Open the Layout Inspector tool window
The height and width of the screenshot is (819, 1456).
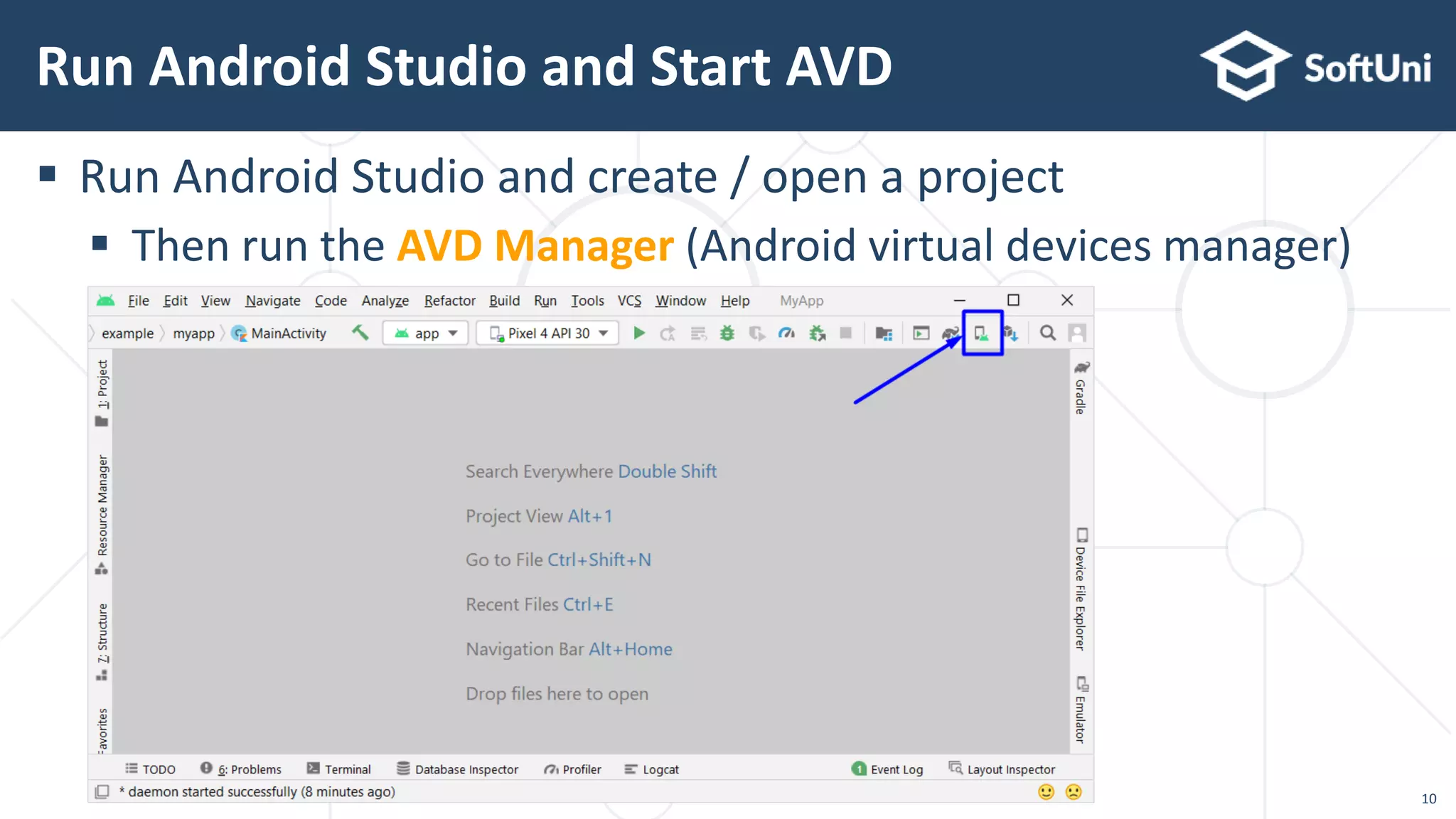pos(1002,769)
